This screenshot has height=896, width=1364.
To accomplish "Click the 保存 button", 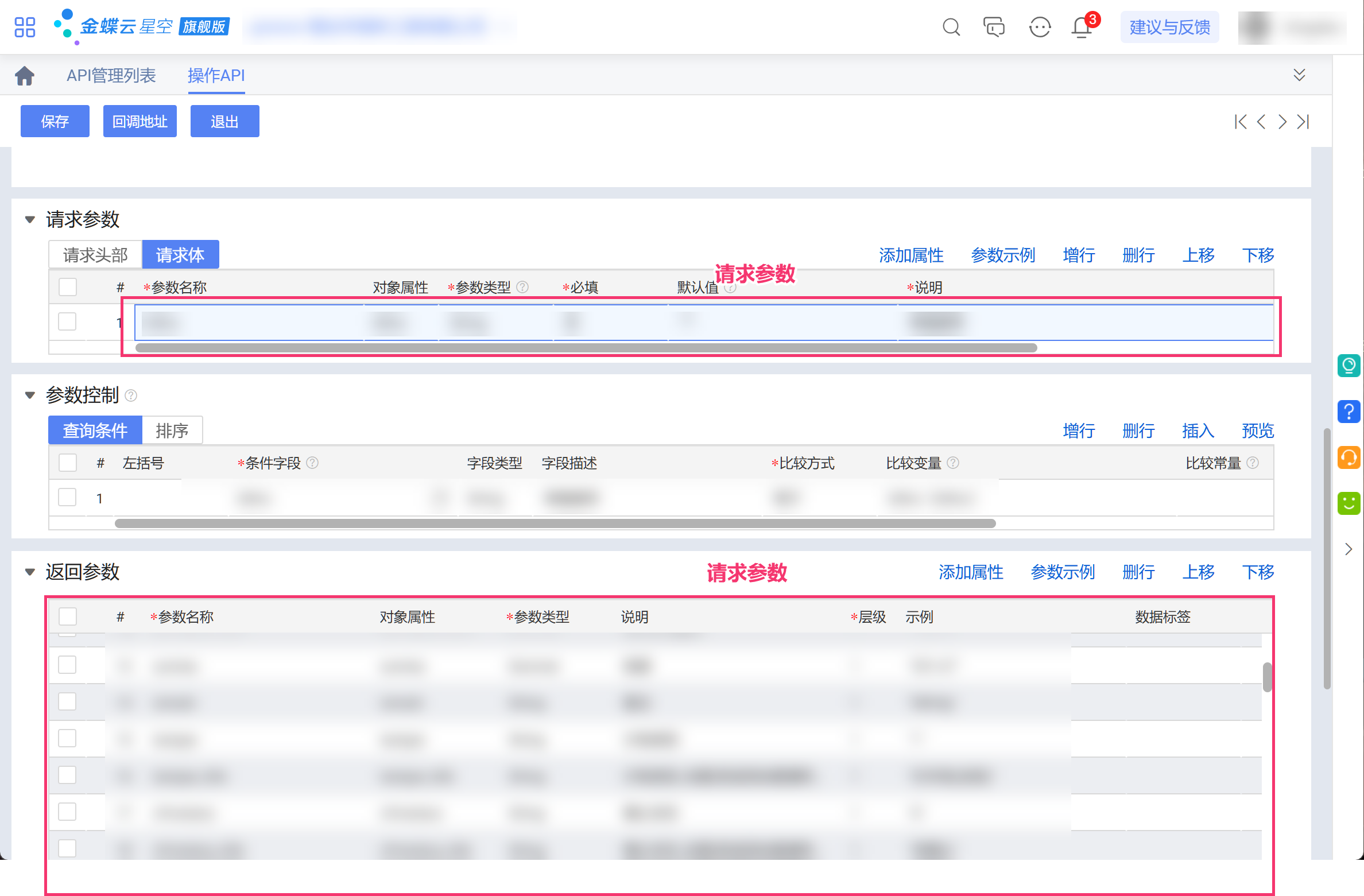I will tap(55, 122).
